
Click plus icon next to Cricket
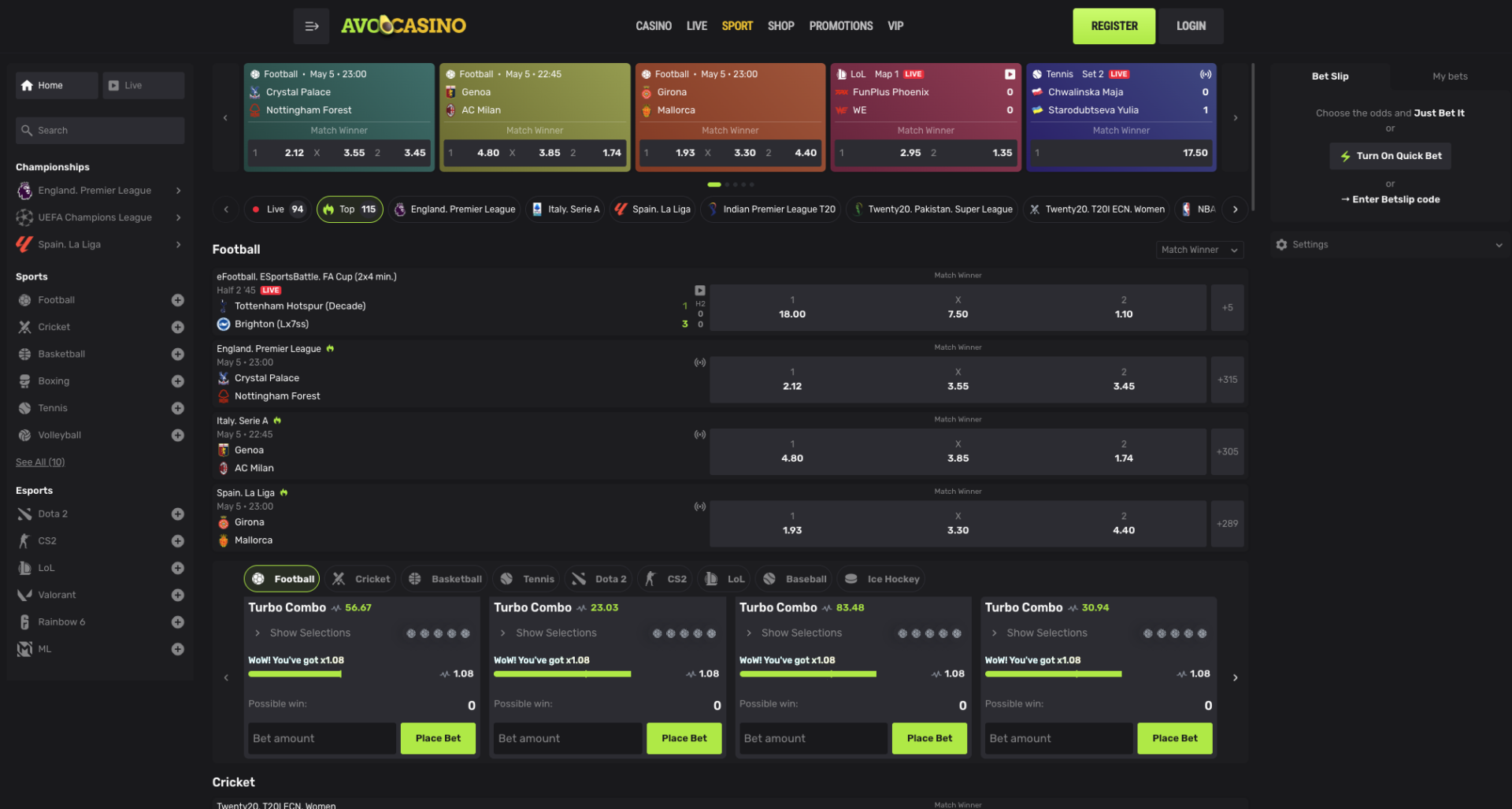coord(178,327)
